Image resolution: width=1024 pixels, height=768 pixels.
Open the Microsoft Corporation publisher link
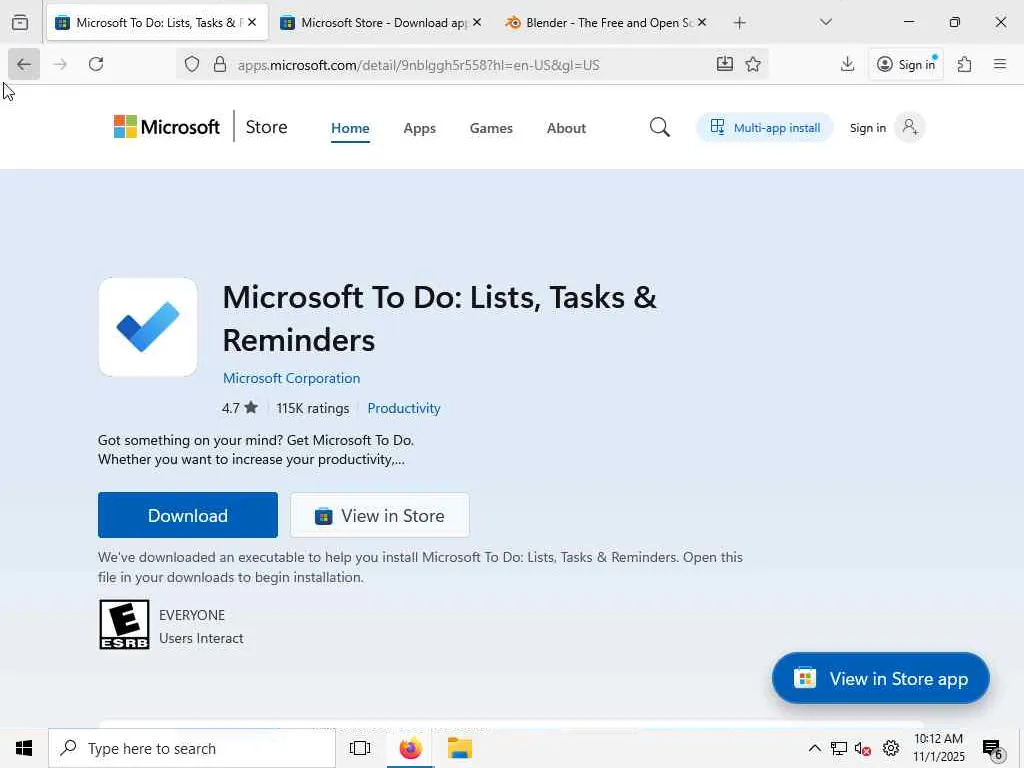click(x=291, y=378)
